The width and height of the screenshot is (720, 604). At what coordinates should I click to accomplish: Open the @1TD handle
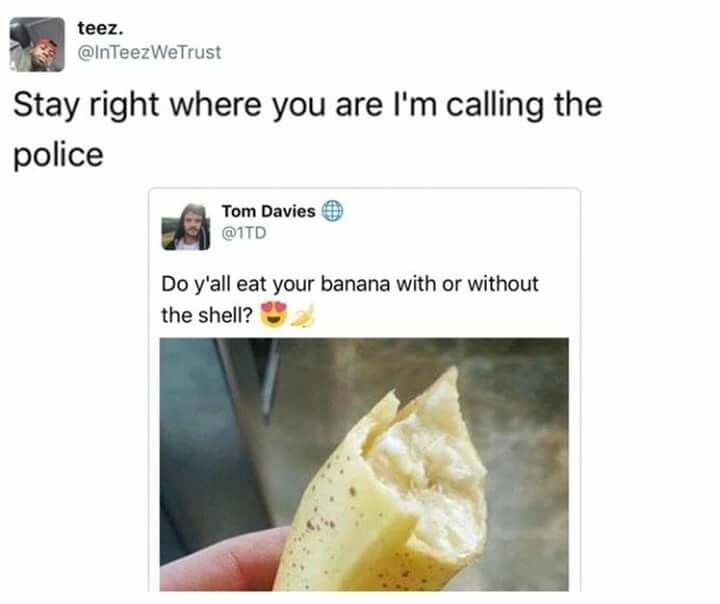[x=244, y=233]
